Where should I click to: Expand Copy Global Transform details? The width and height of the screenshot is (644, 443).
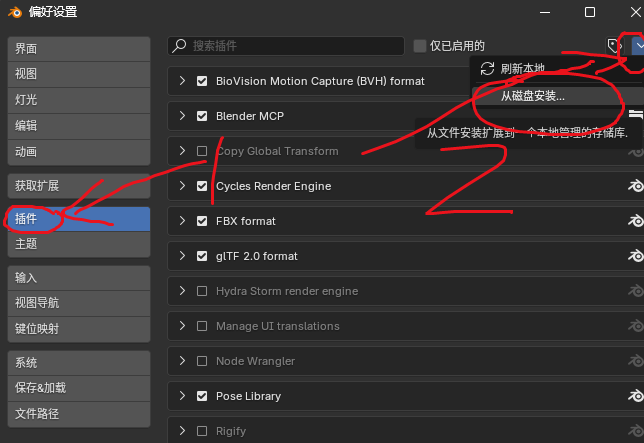[182, 151]
